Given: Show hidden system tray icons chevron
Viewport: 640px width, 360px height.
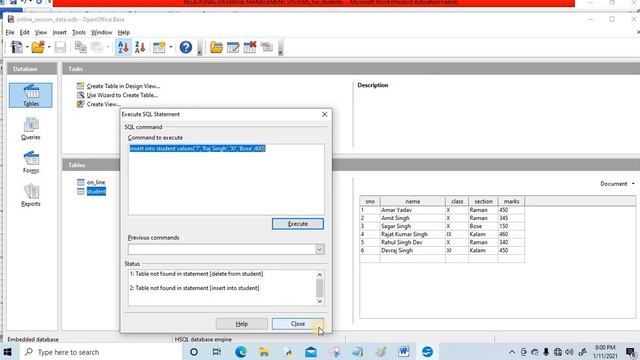Looking at the screenshot, I should pyautogui.click(x=512, y=352).
